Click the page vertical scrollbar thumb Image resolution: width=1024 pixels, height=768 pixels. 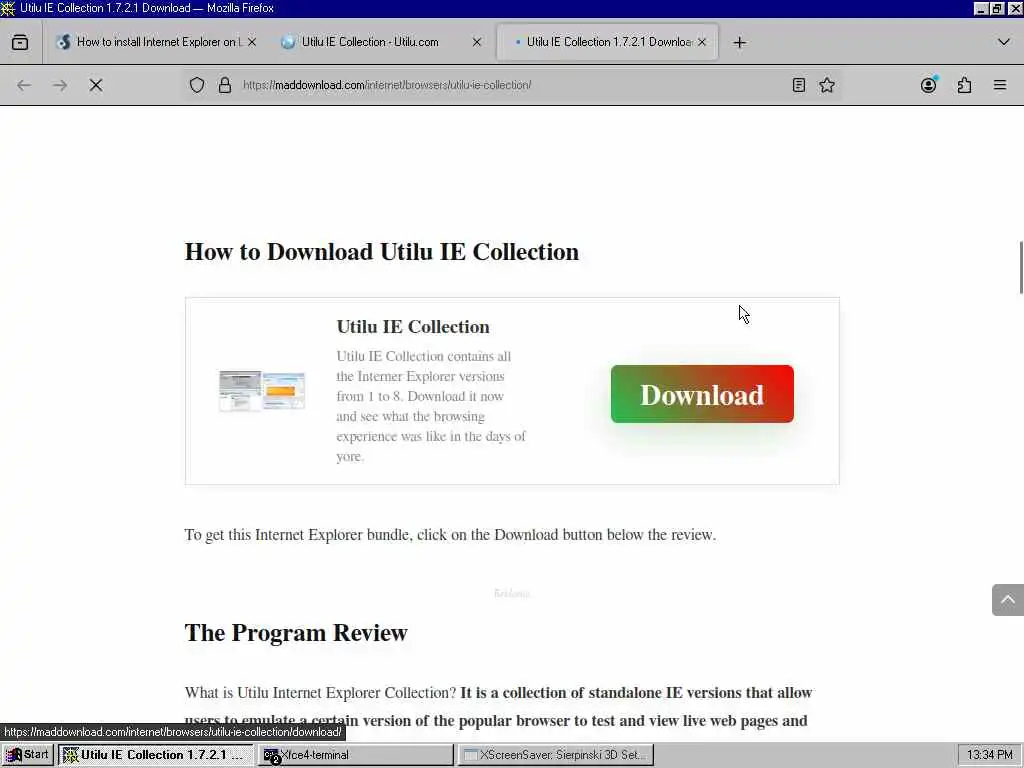pyautogui.click(x=1021, y=268)
